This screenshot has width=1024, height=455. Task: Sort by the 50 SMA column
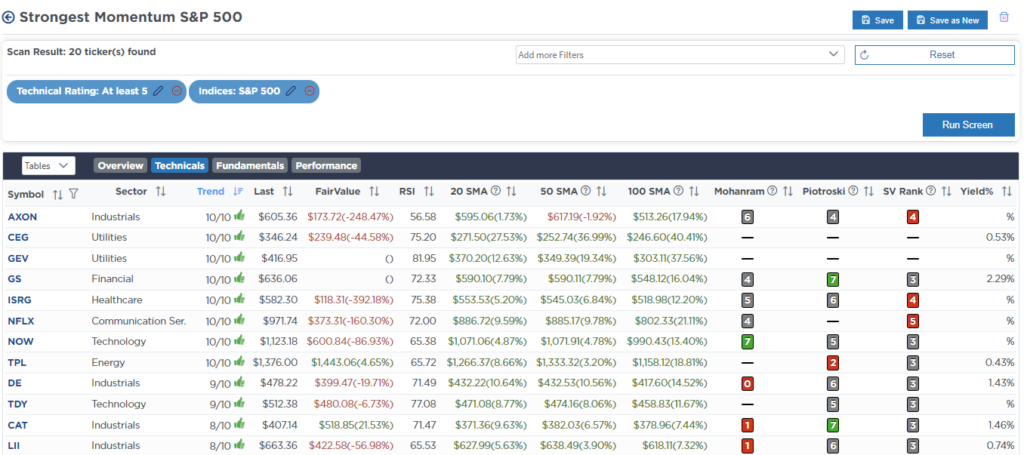pos(601,191)
